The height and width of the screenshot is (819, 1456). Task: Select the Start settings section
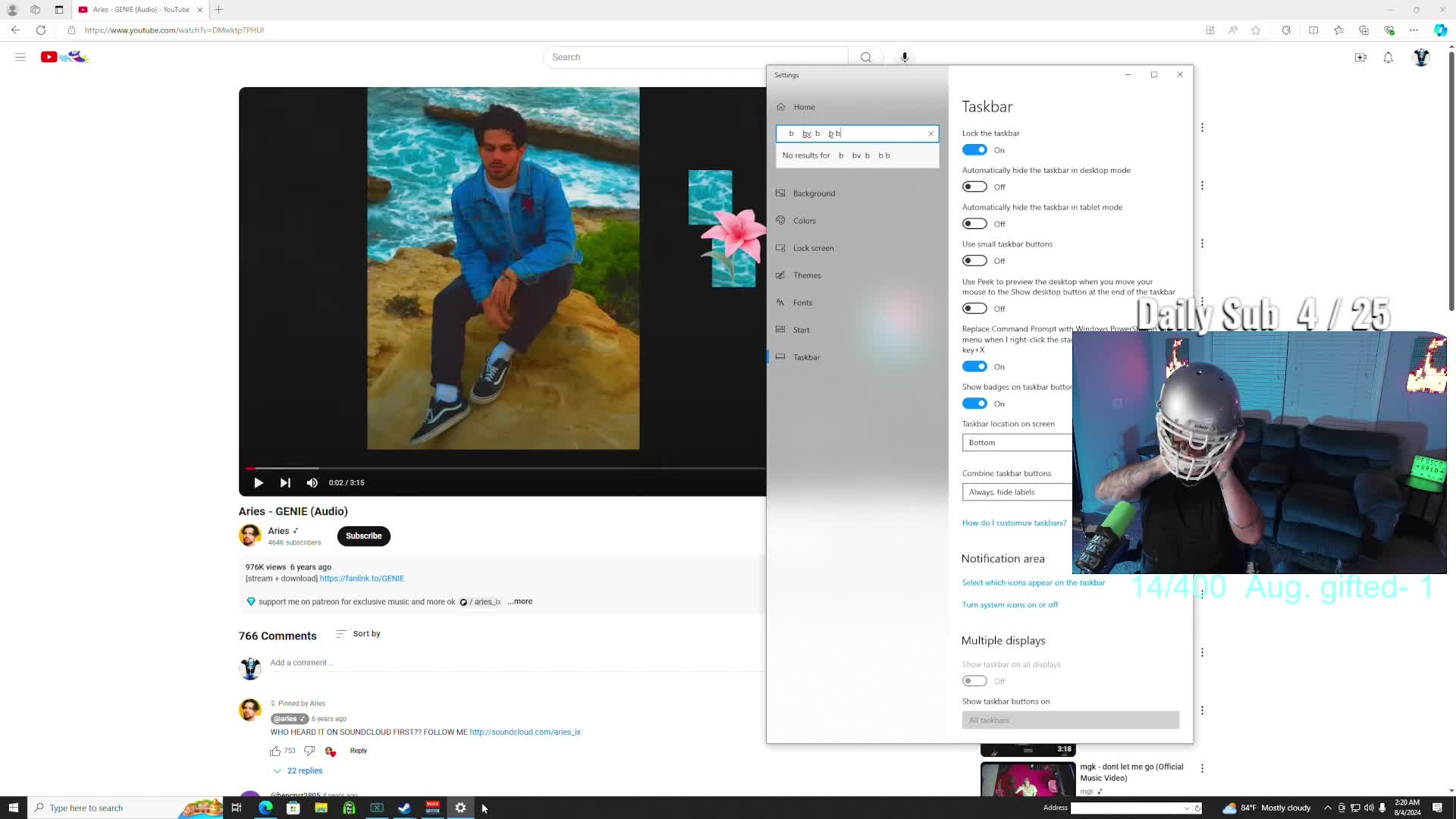click(801, 329)
